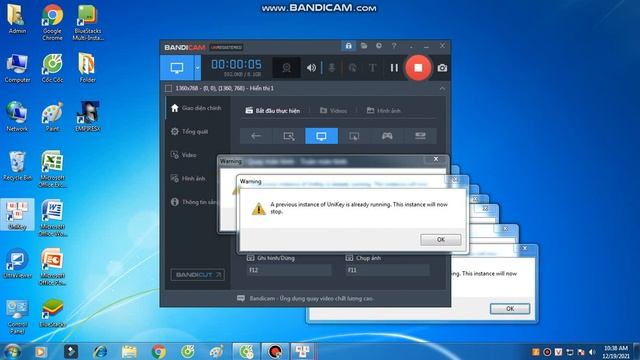The height and width of the screenshot is (360, 640).
Task: Click OK in the rearmost warning dialog
Action: (x=510, y=309)
